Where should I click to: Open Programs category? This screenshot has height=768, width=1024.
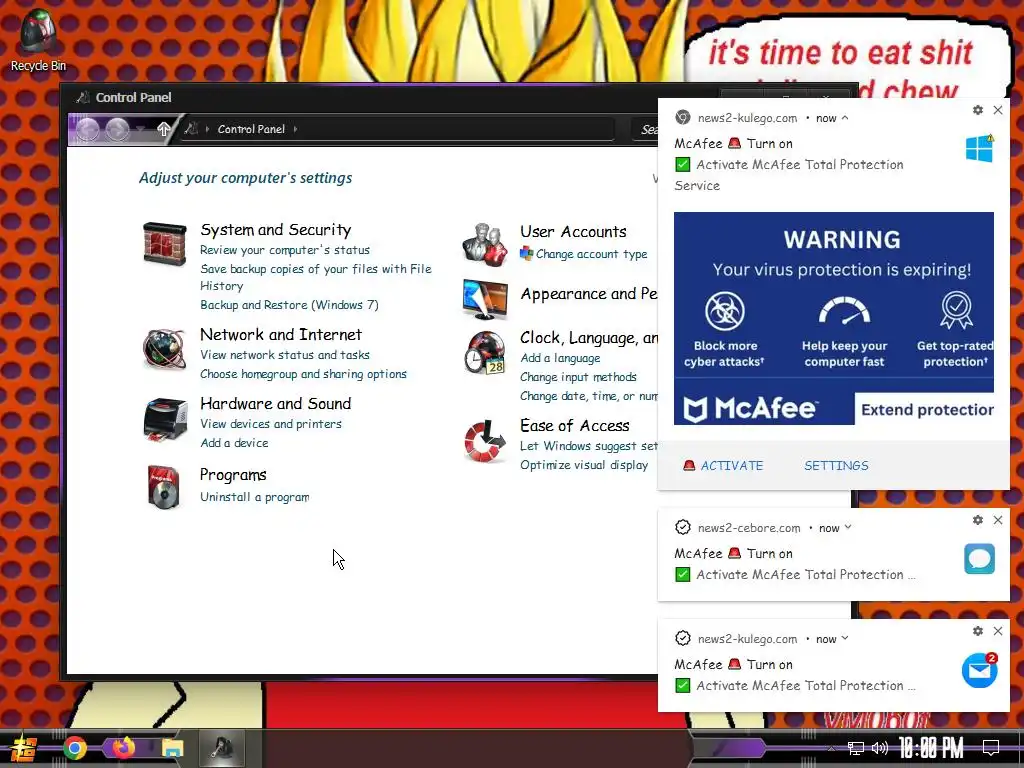pyautogui.click(x=233, y=475)
